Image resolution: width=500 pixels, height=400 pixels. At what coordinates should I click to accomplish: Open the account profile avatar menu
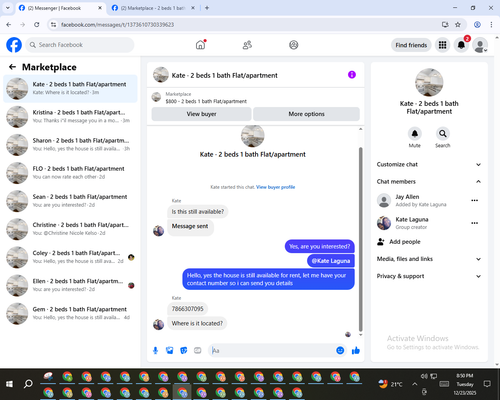click(x=480, y=45)
